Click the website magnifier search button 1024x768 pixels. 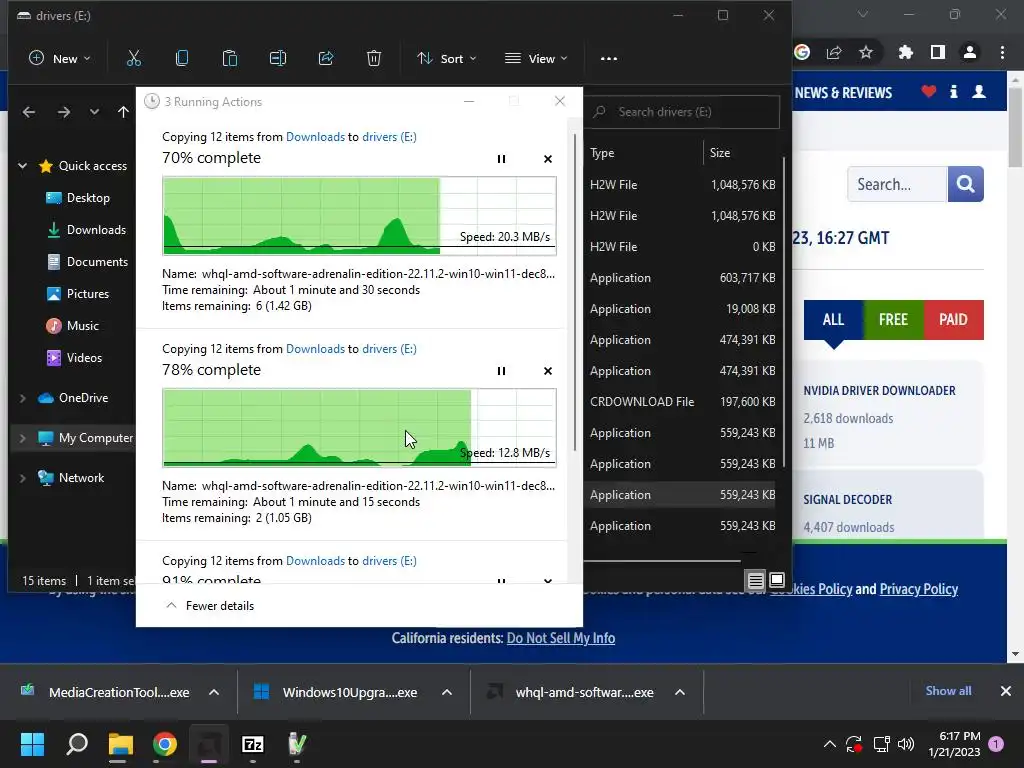click(x=965, y=184)
